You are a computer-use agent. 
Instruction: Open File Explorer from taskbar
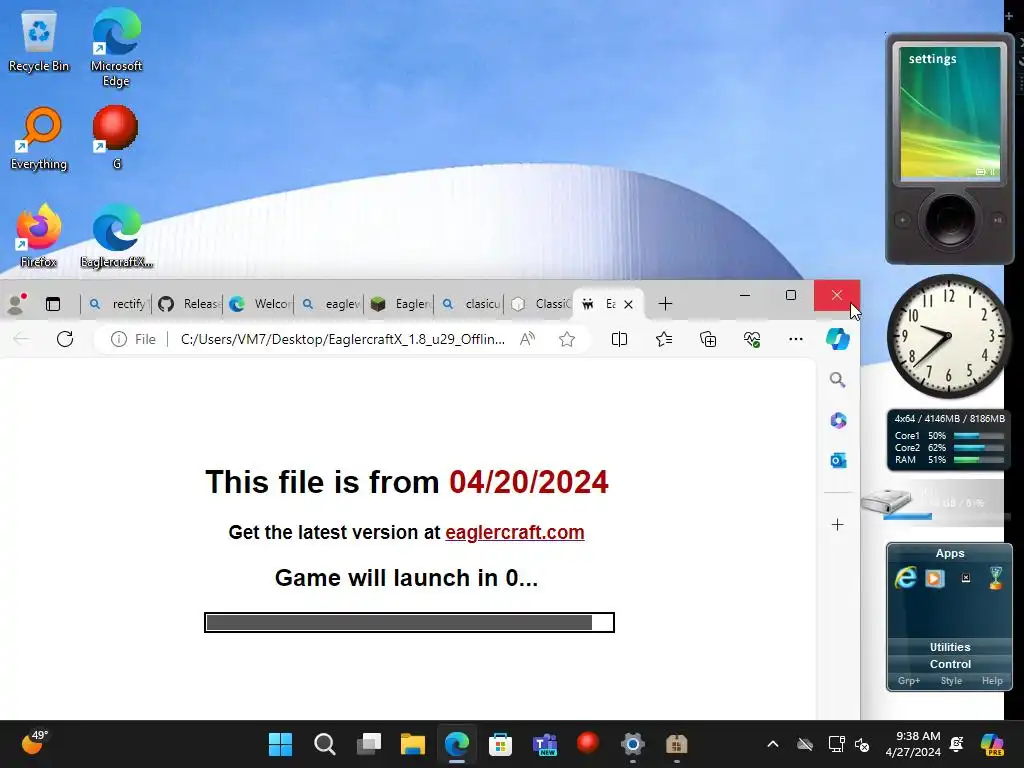(x=413, y=744)
